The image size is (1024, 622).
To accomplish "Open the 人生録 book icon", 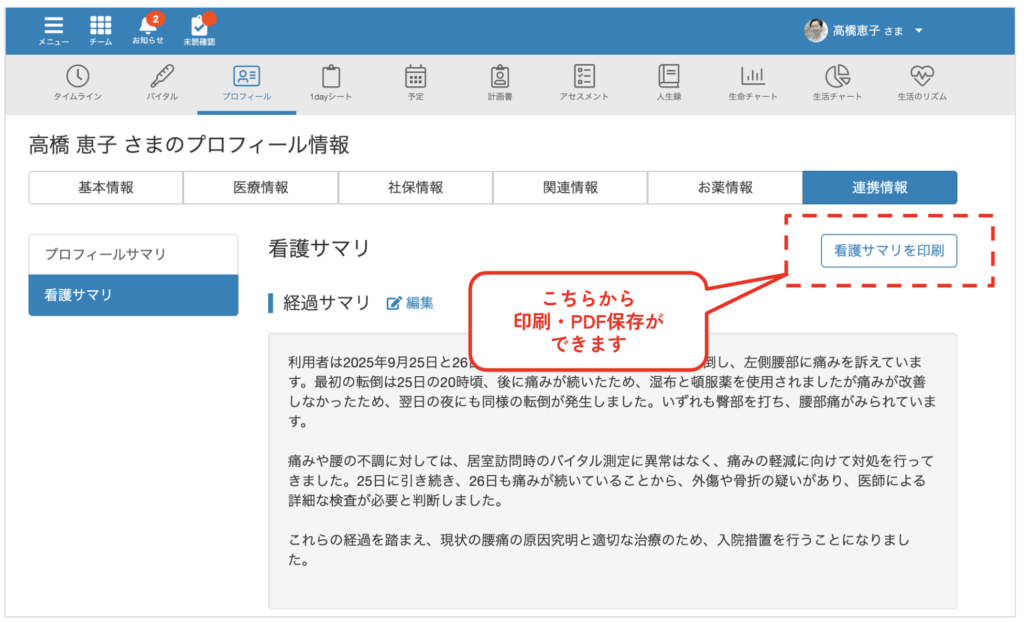I will click(x=669, y=77).
